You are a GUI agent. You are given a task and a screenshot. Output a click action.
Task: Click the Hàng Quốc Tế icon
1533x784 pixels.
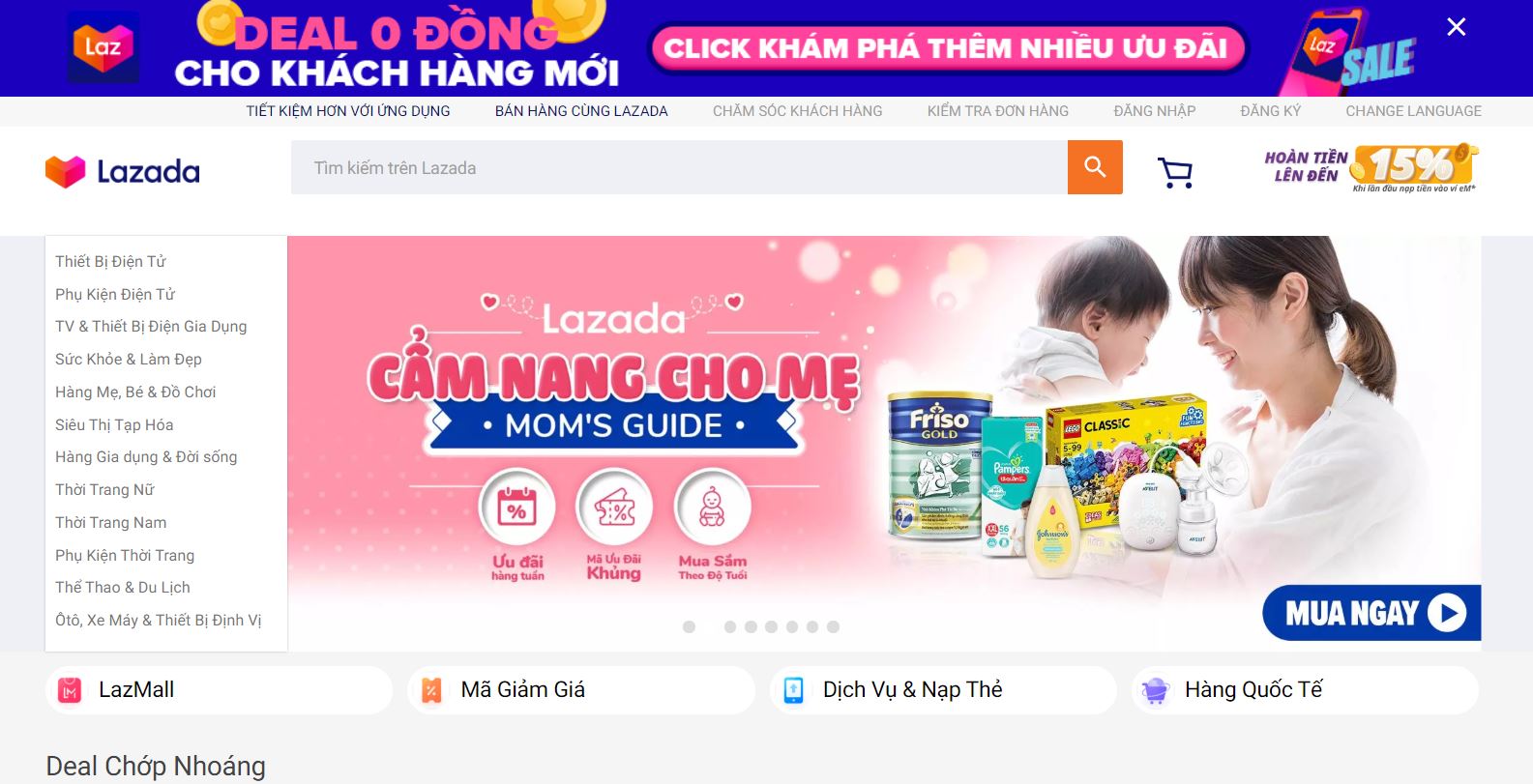(x=1155, y=690)
